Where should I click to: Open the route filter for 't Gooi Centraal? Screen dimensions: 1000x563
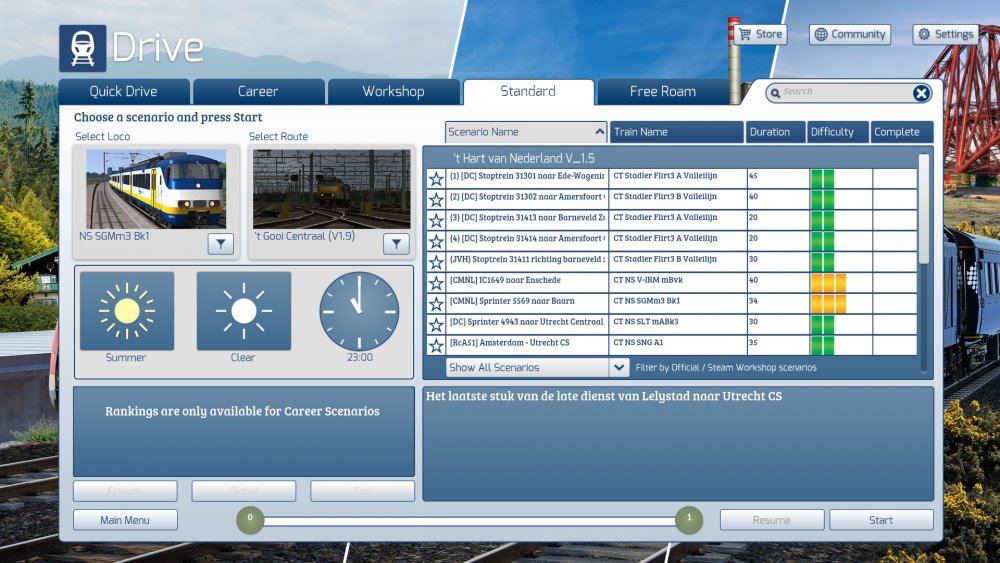tap(396, 244)
